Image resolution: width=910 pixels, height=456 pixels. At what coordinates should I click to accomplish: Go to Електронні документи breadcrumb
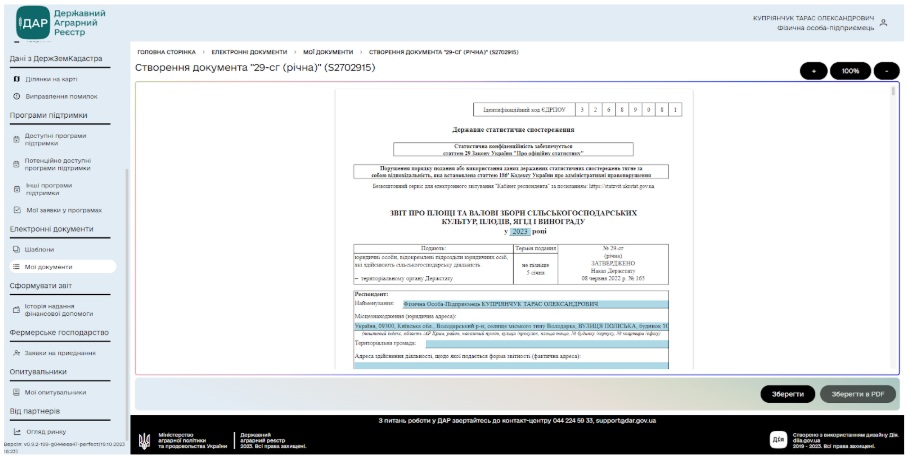coord(249,52)
